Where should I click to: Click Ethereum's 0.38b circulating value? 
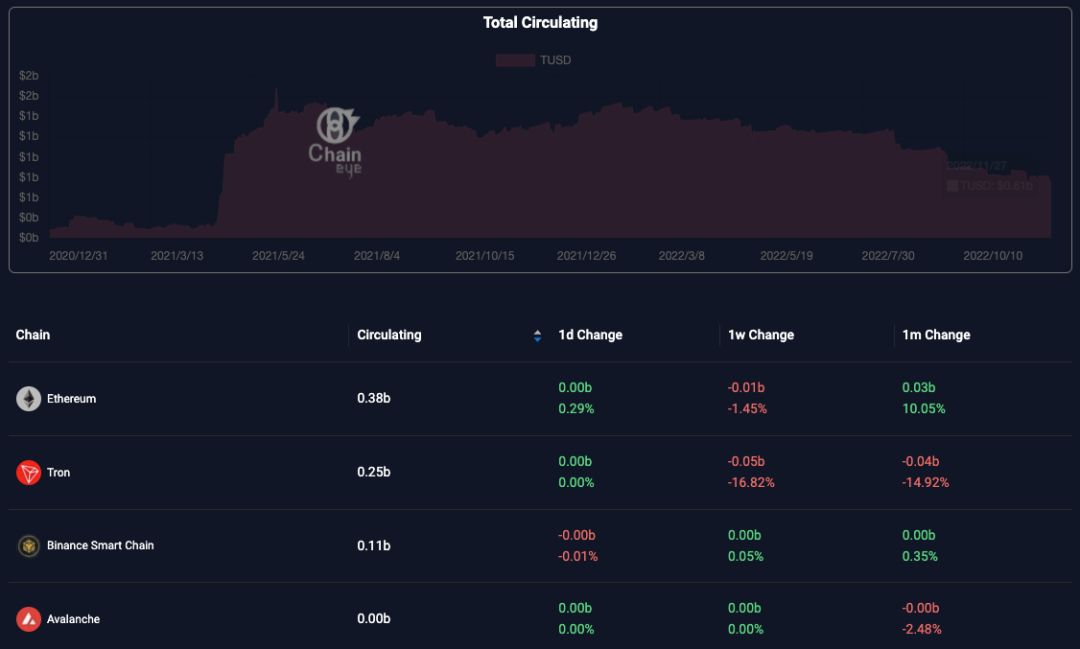373,398
